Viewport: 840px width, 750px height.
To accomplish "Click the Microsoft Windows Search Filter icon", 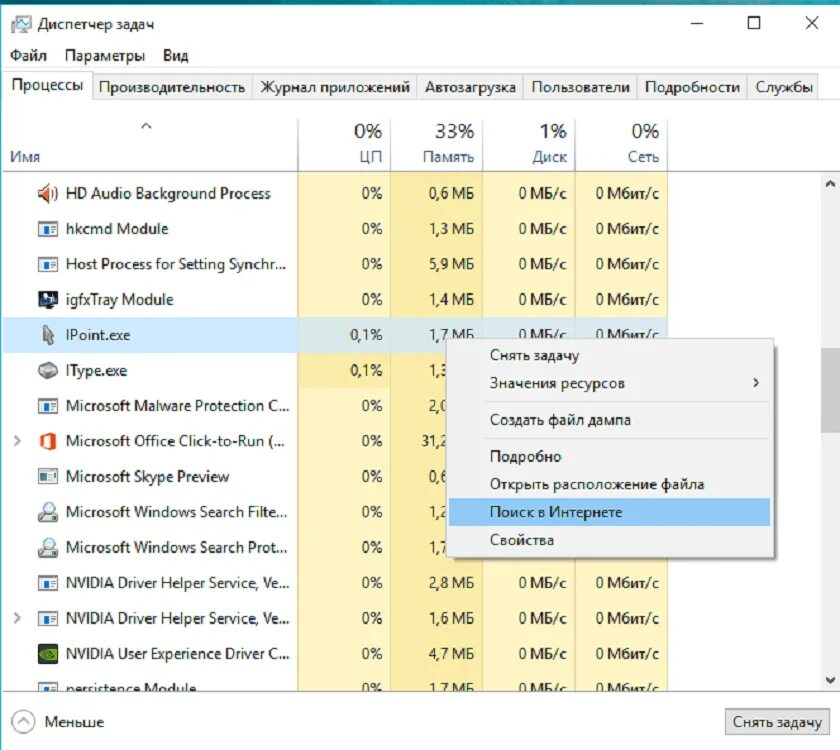I will [x=48, y=512].
